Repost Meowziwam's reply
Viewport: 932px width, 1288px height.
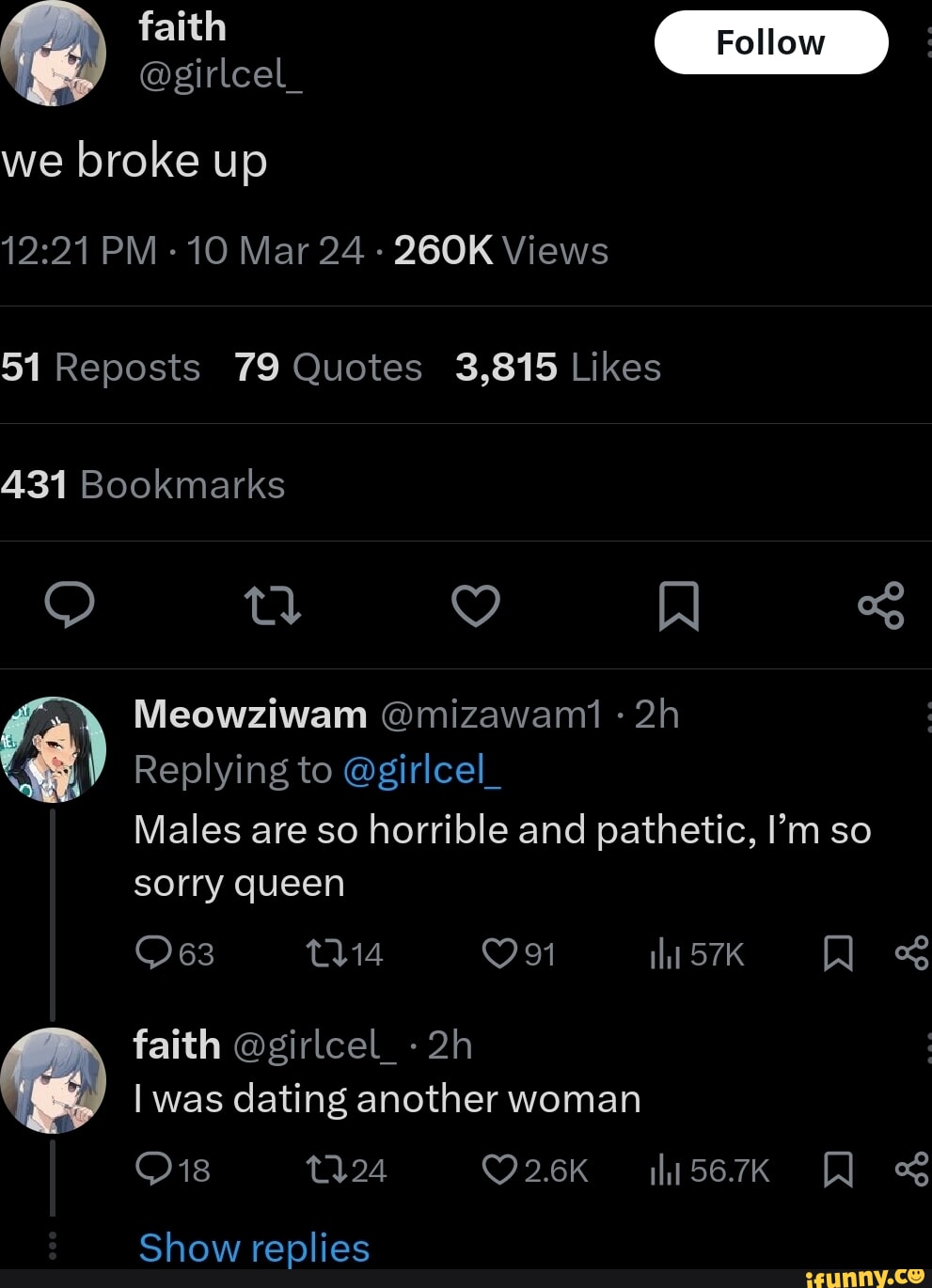point(326,954)
